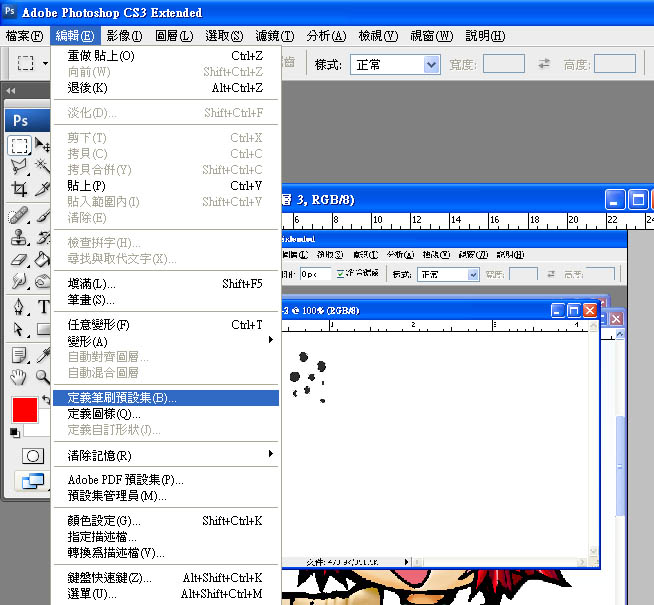Select the Sponge tool
Screen dimensions: 654x605
(x=42, y=281)
